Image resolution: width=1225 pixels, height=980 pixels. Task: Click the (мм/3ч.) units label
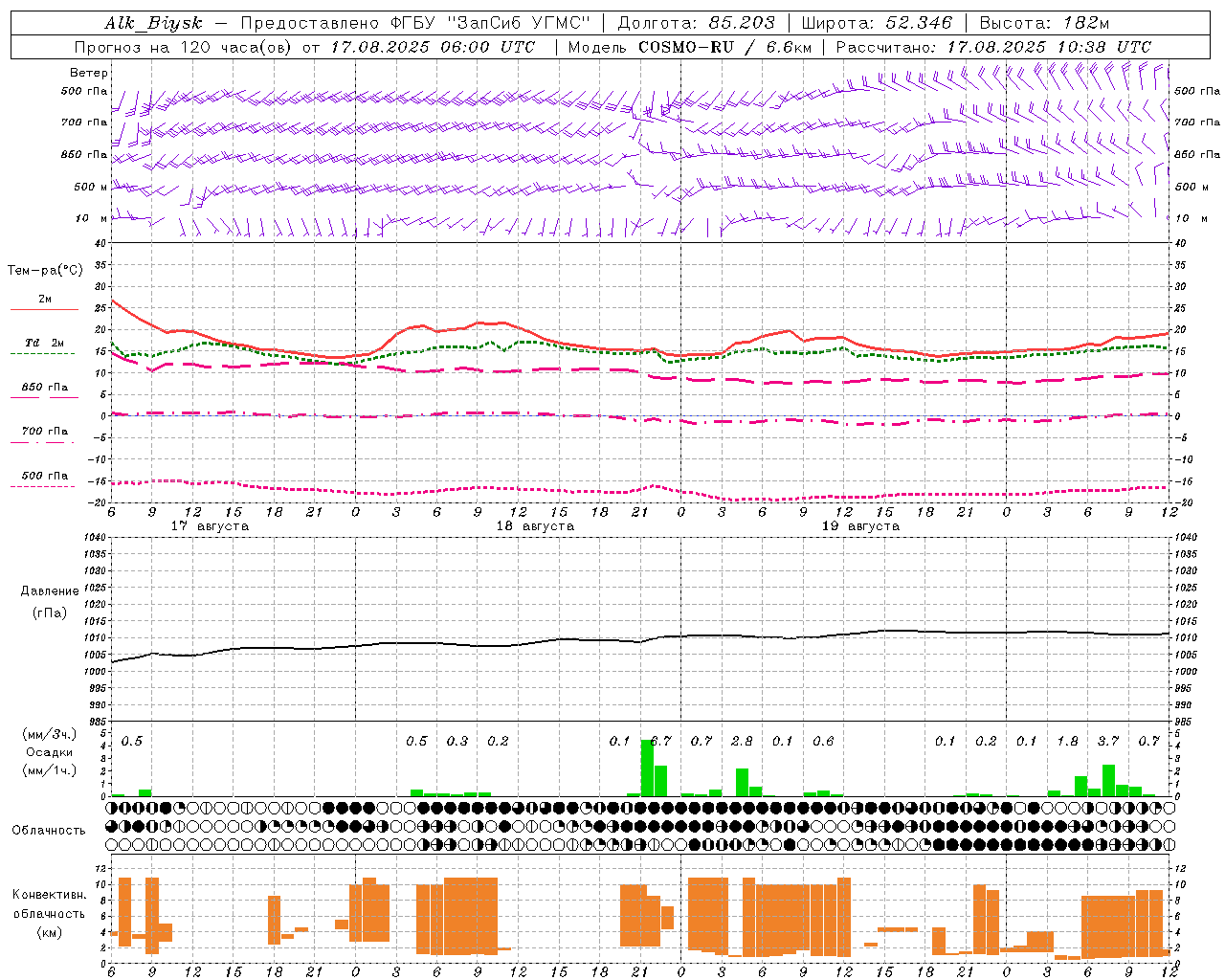pos(49,734)
